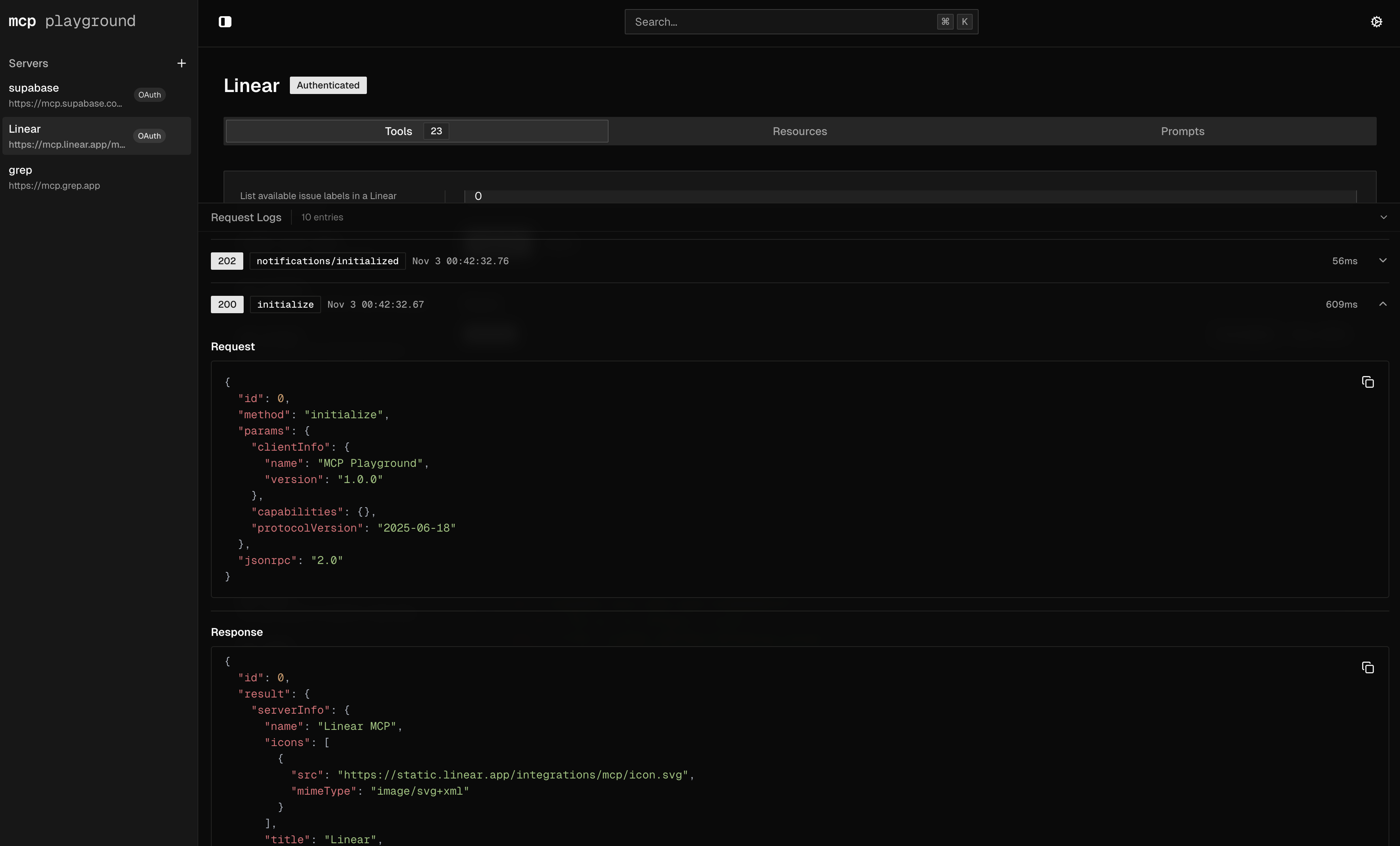
Task: Click the 202 status badge
Action: [x=226, y=261]
